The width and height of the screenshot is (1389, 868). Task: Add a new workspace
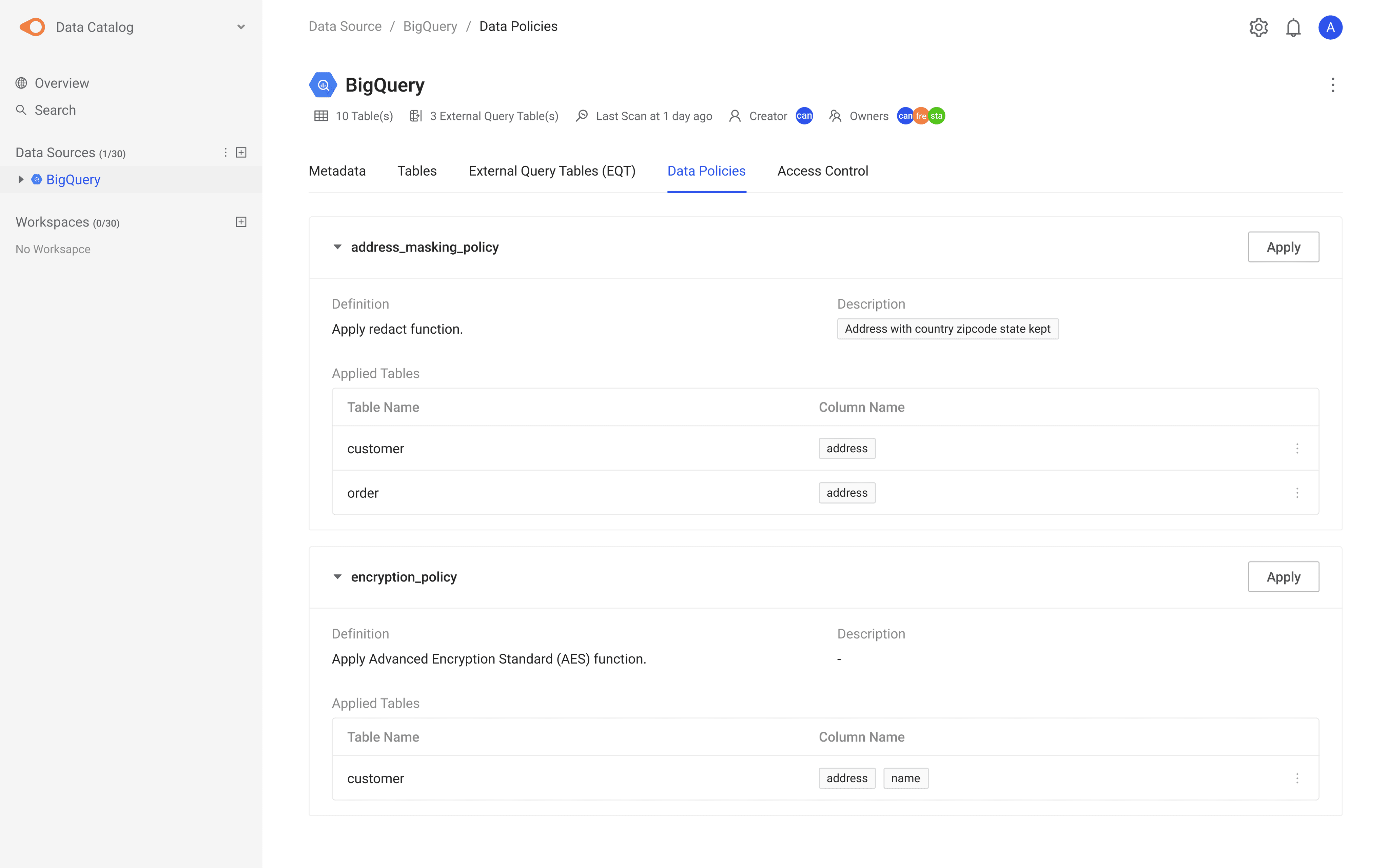click(x=241, y=222)
